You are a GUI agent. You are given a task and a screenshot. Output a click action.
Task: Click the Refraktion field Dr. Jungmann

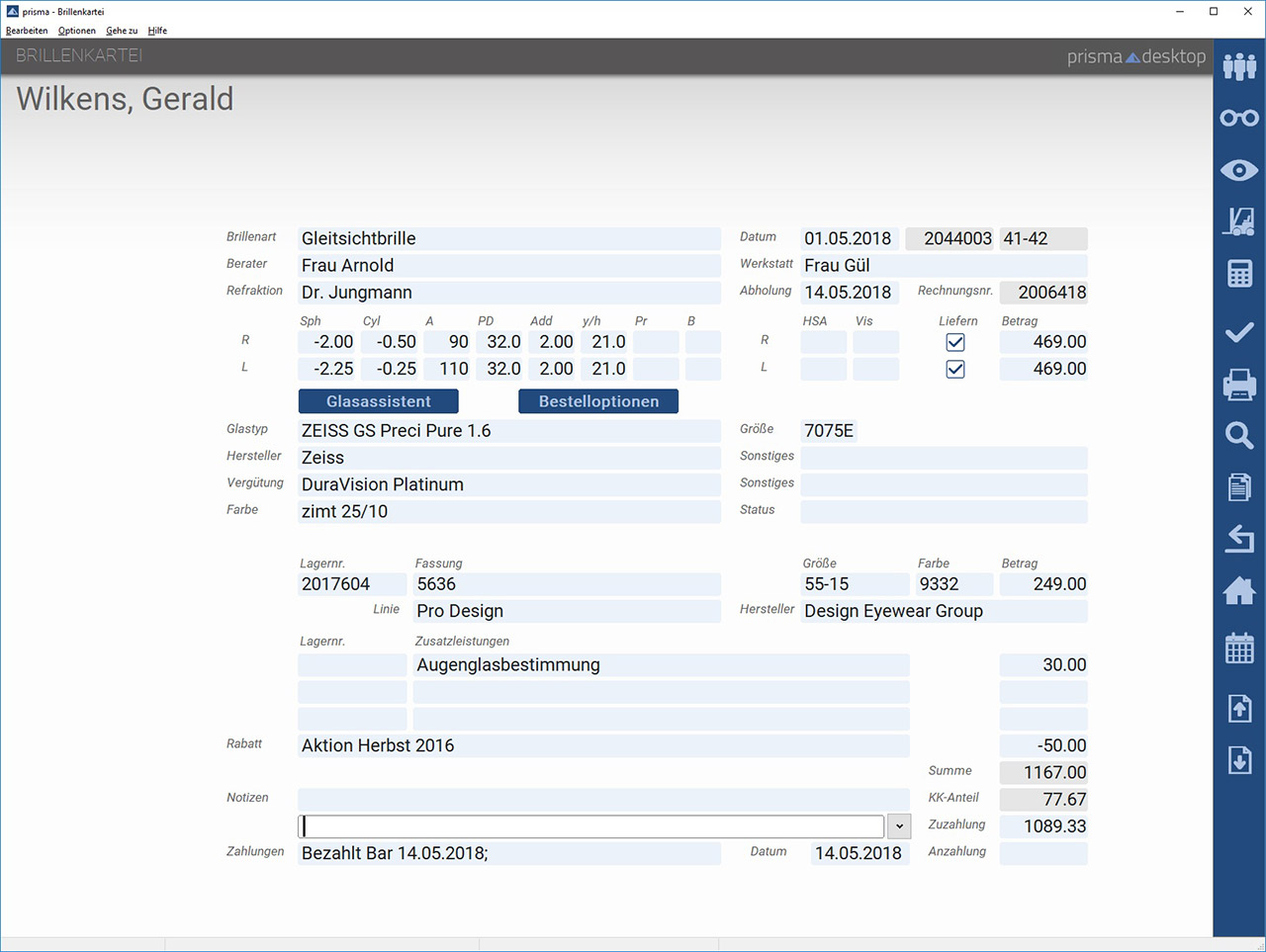(509, 293)
